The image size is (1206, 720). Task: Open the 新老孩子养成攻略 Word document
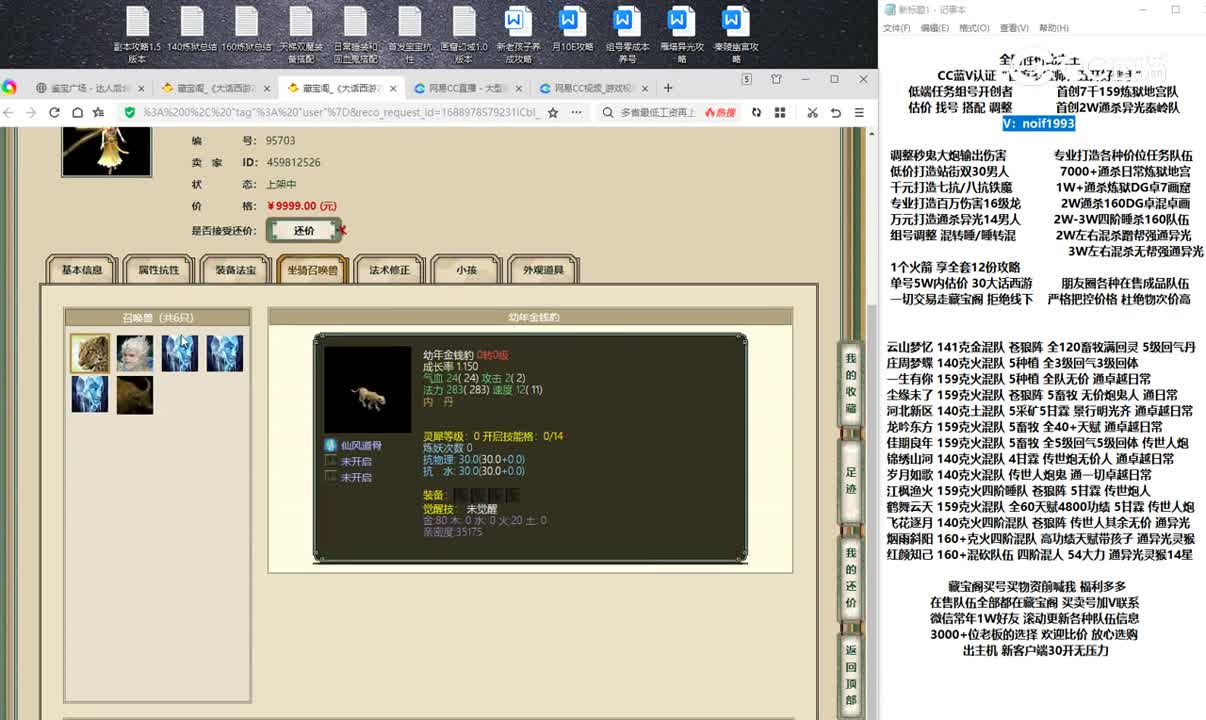pos(517,34)
